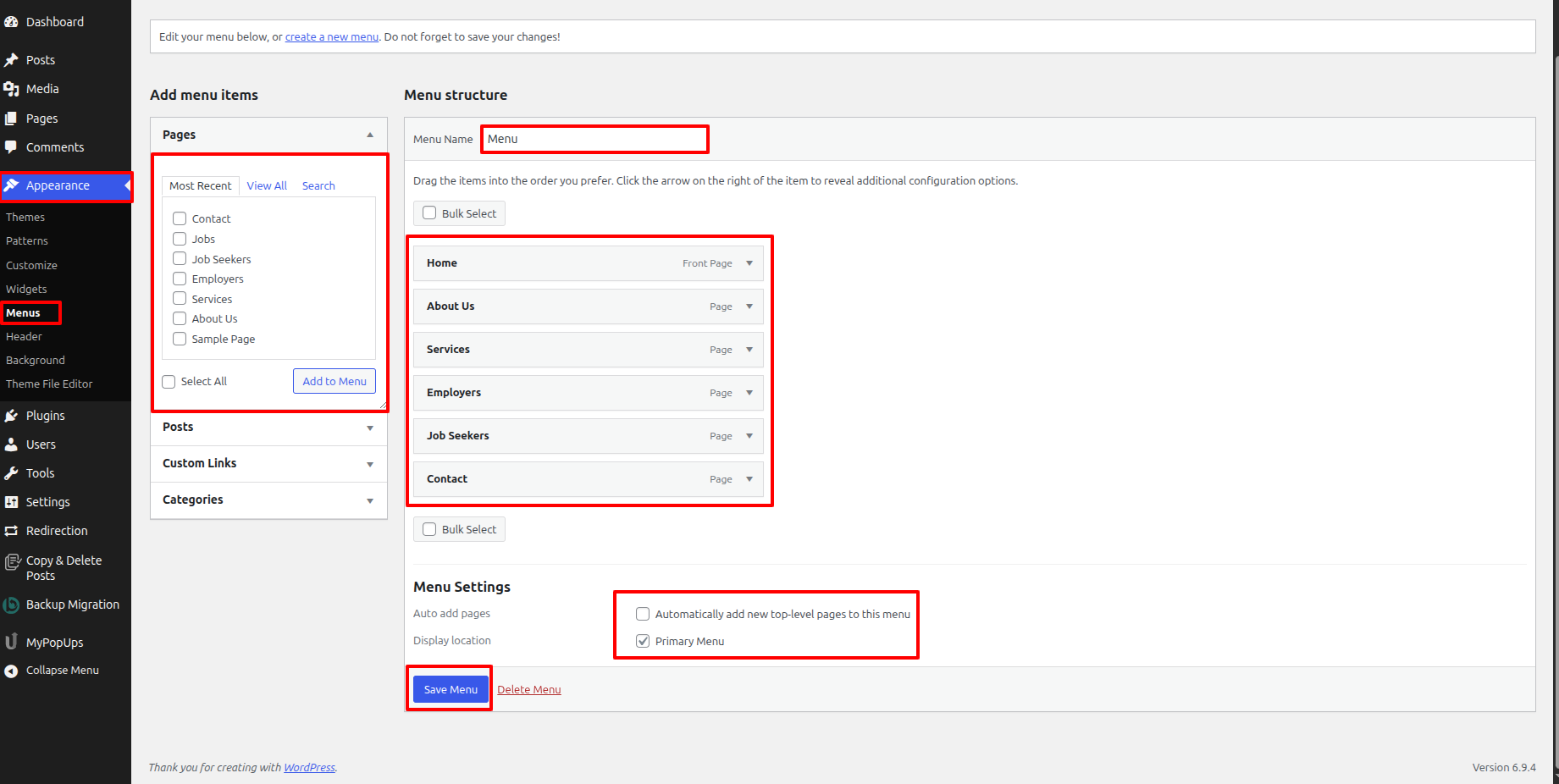Click the Dashboard icon in the sidebar

tap(11, 22)
